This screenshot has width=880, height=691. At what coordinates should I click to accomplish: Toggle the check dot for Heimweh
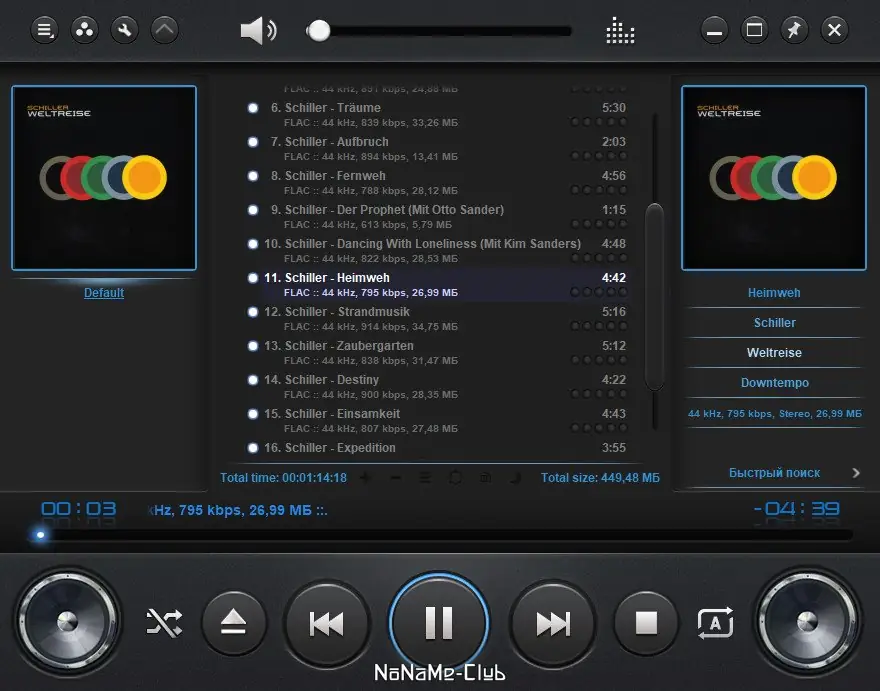[253, 278]
